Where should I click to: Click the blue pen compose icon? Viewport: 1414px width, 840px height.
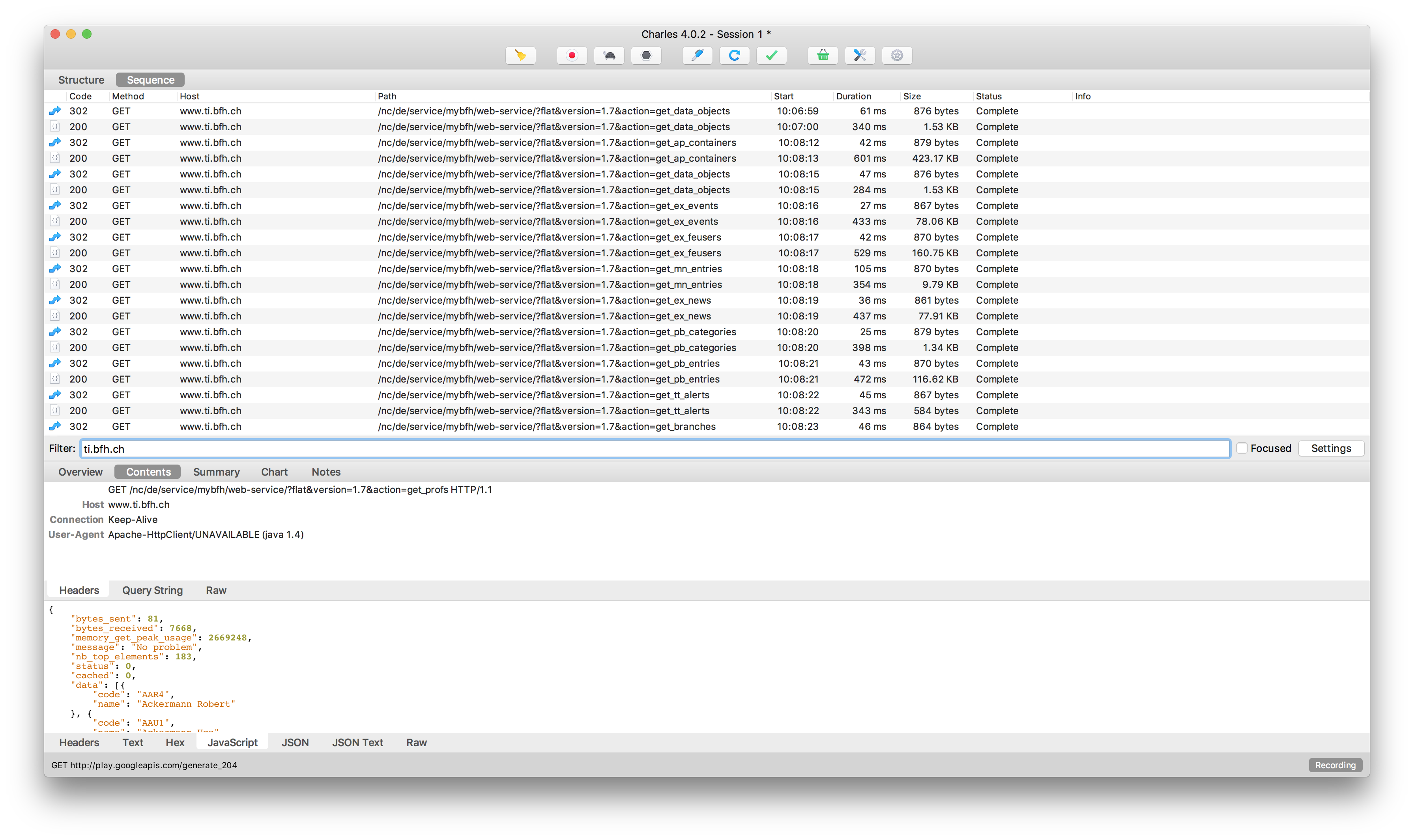(697, 56)
